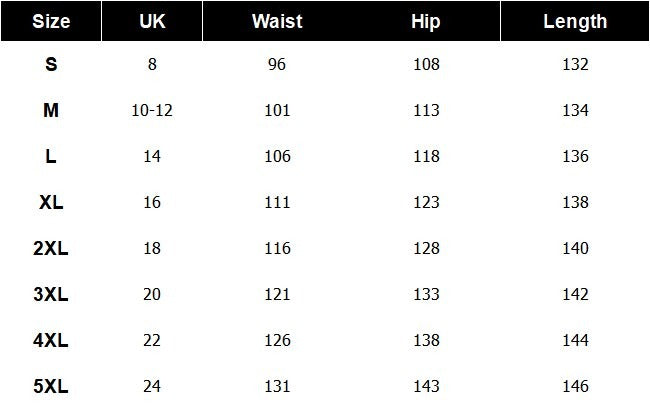Click the Length column header
650x409 pixels.
click(x=575, y=21)
